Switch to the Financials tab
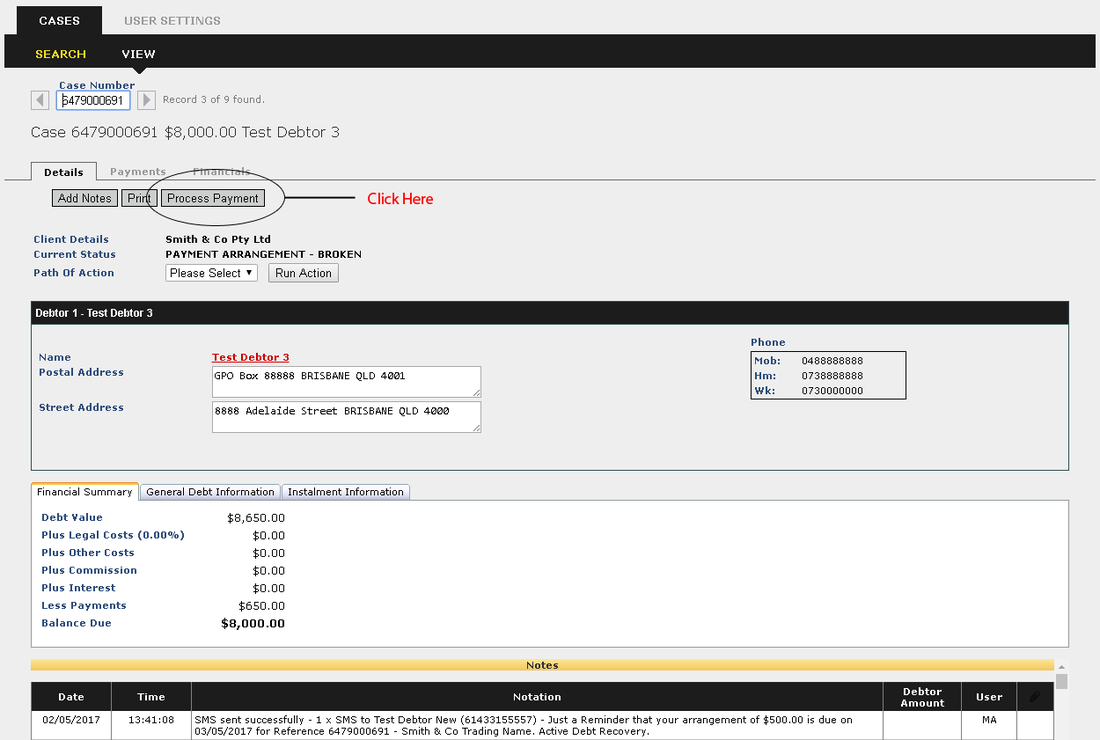Viewport: 1100px width, 740px height. tap(222, 172)
